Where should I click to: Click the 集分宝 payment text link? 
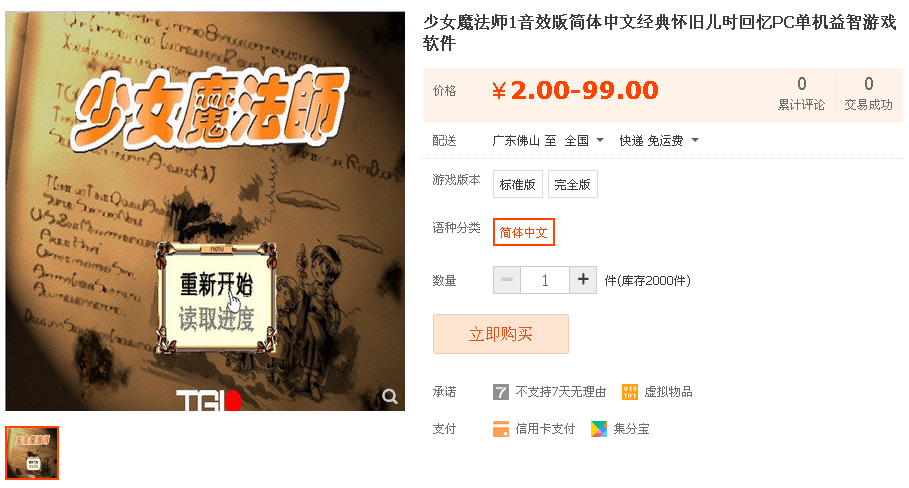click(631, 429)
